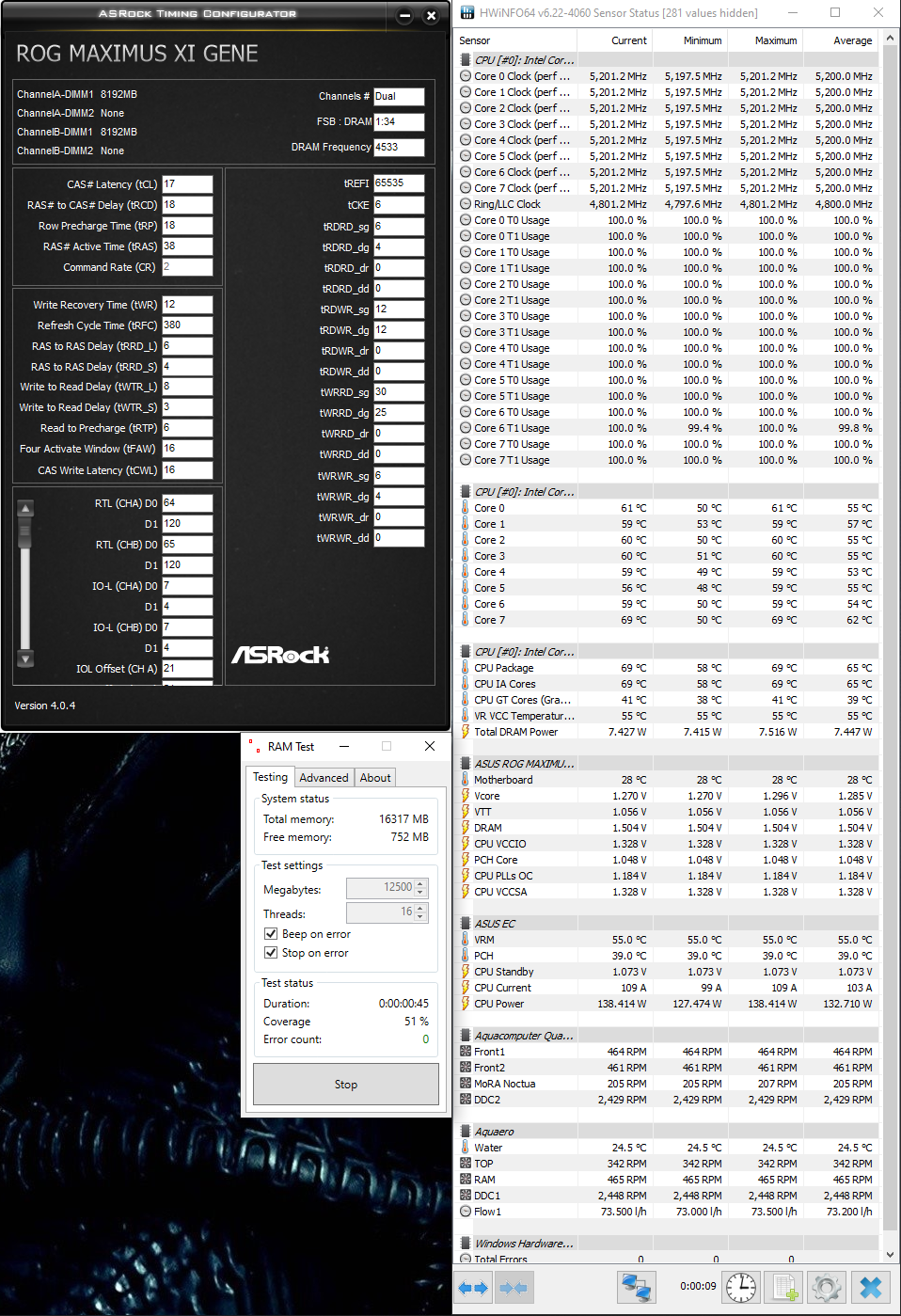Click the Core 0 Clock sensor icon
Screen dimensions: 901x1316
[x=466, y=76]
